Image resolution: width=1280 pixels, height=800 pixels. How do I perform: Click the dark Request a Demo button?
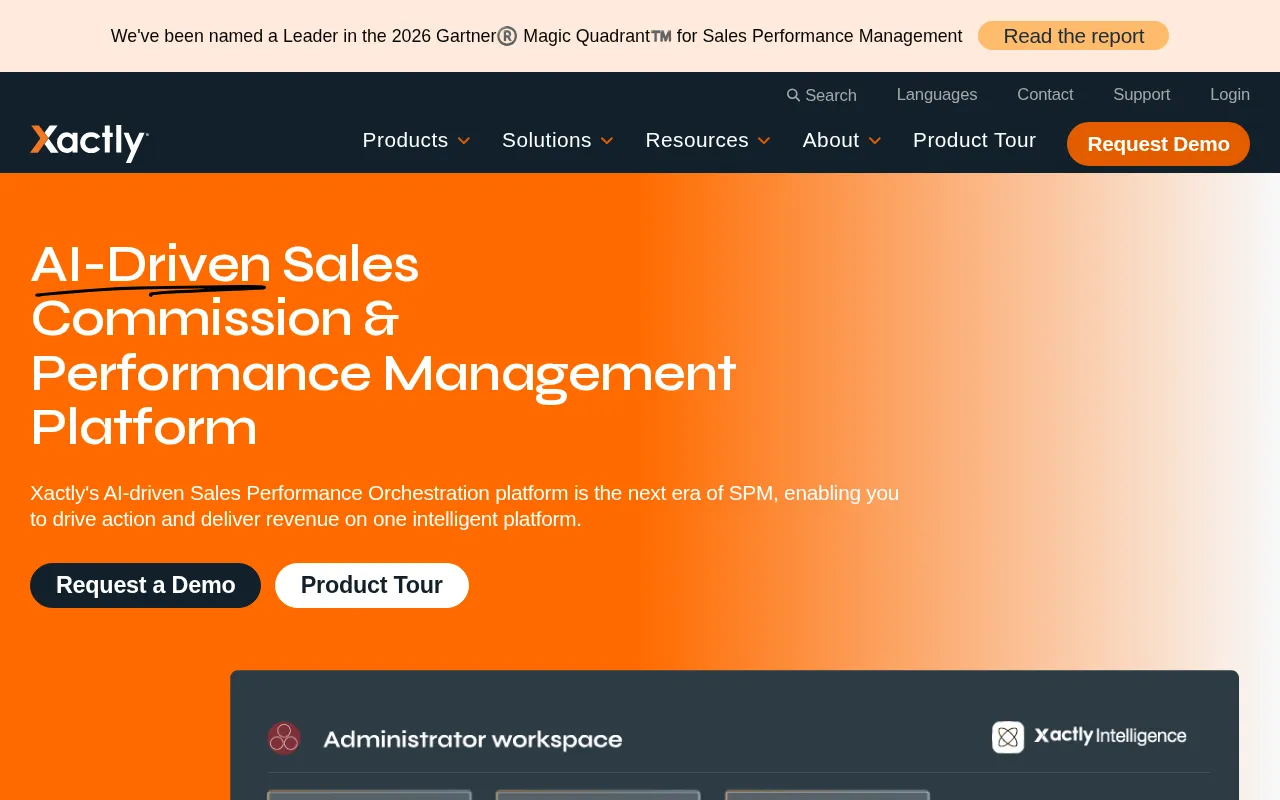(145, 585)
